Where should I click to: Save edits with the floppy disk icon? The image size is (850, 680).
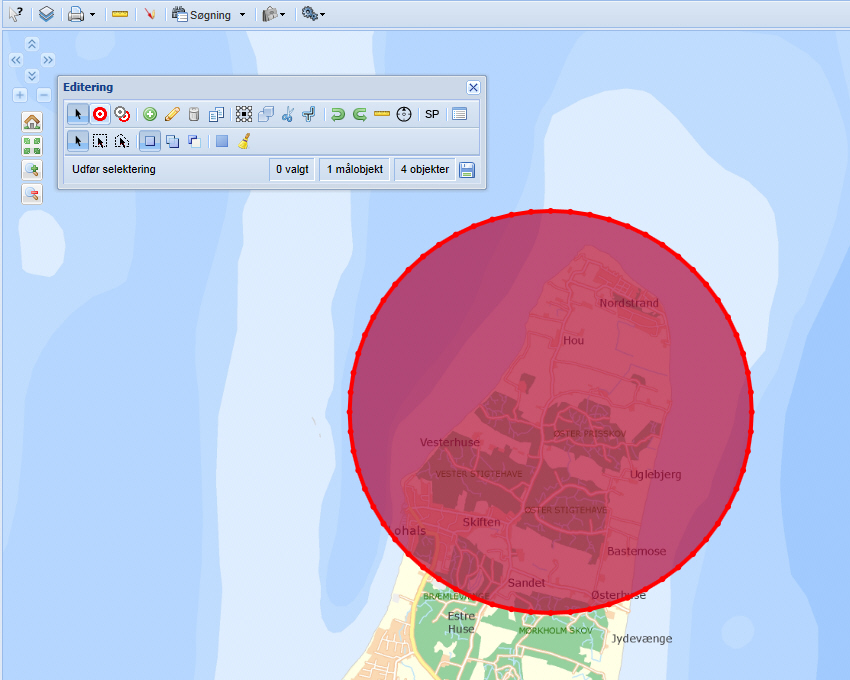467,170
